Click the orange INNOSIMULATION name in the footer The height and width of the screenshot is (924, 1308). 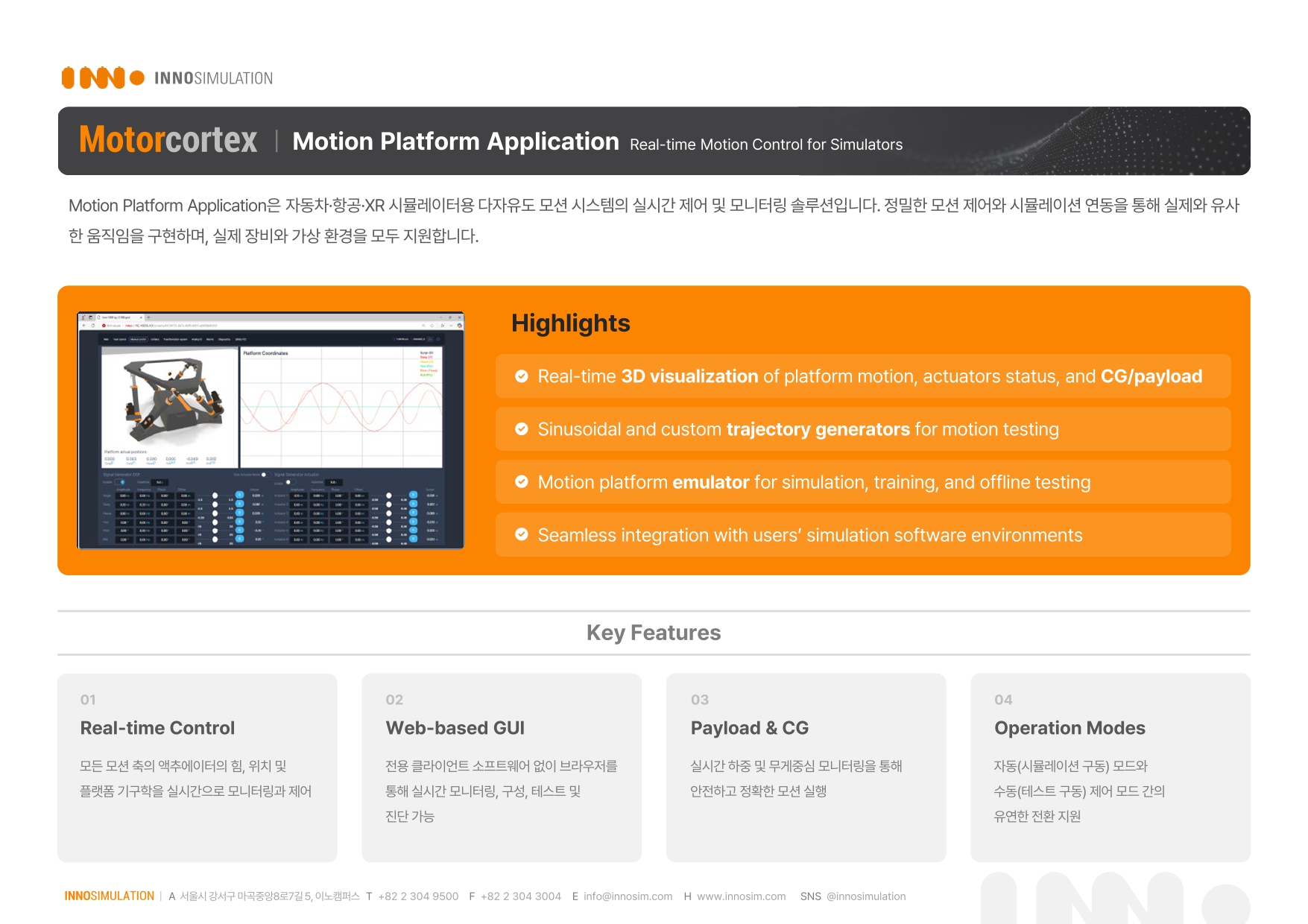tap(110, 896)
